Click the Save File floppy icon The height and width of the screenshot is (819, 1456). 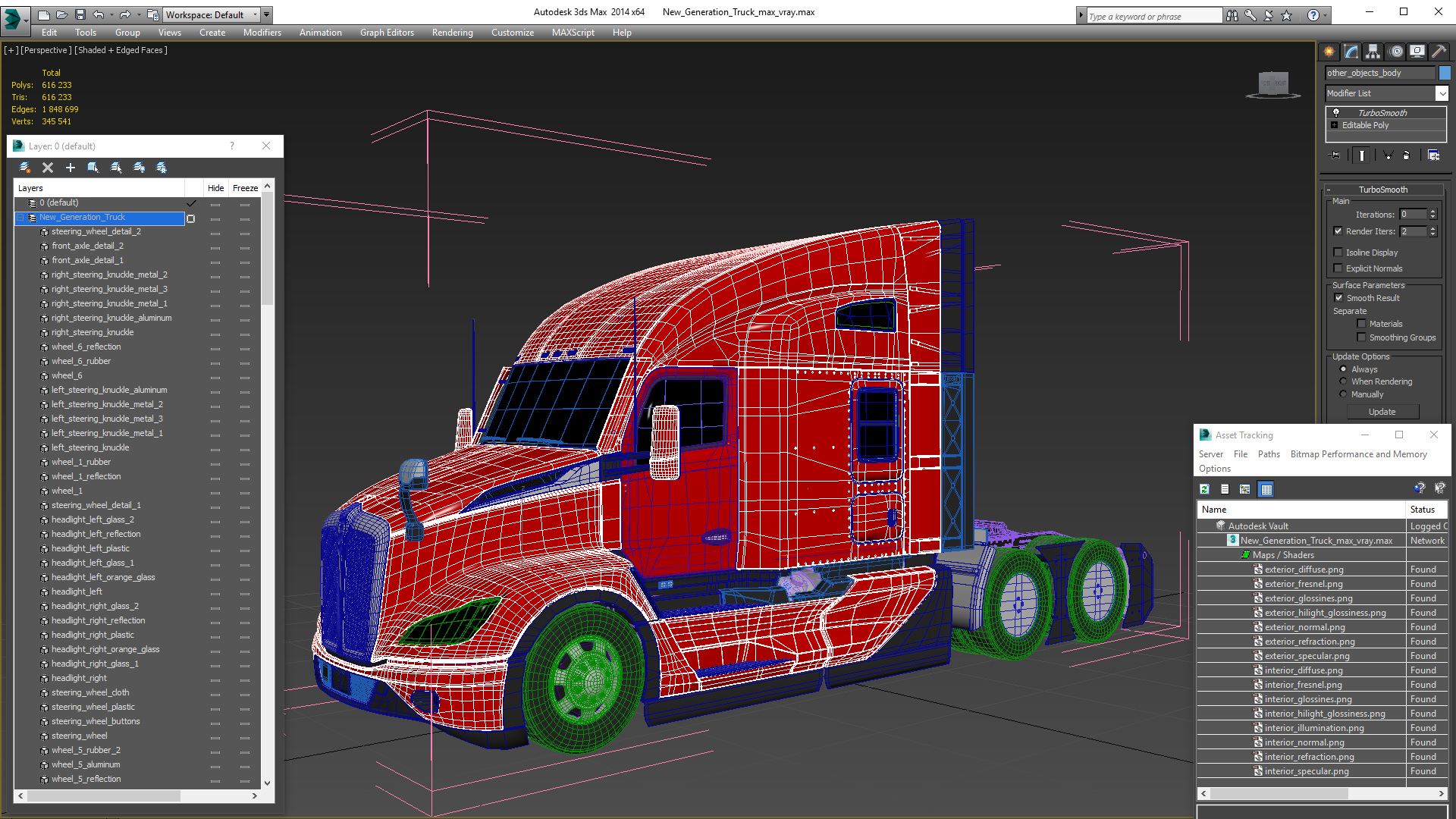[80, 14]
